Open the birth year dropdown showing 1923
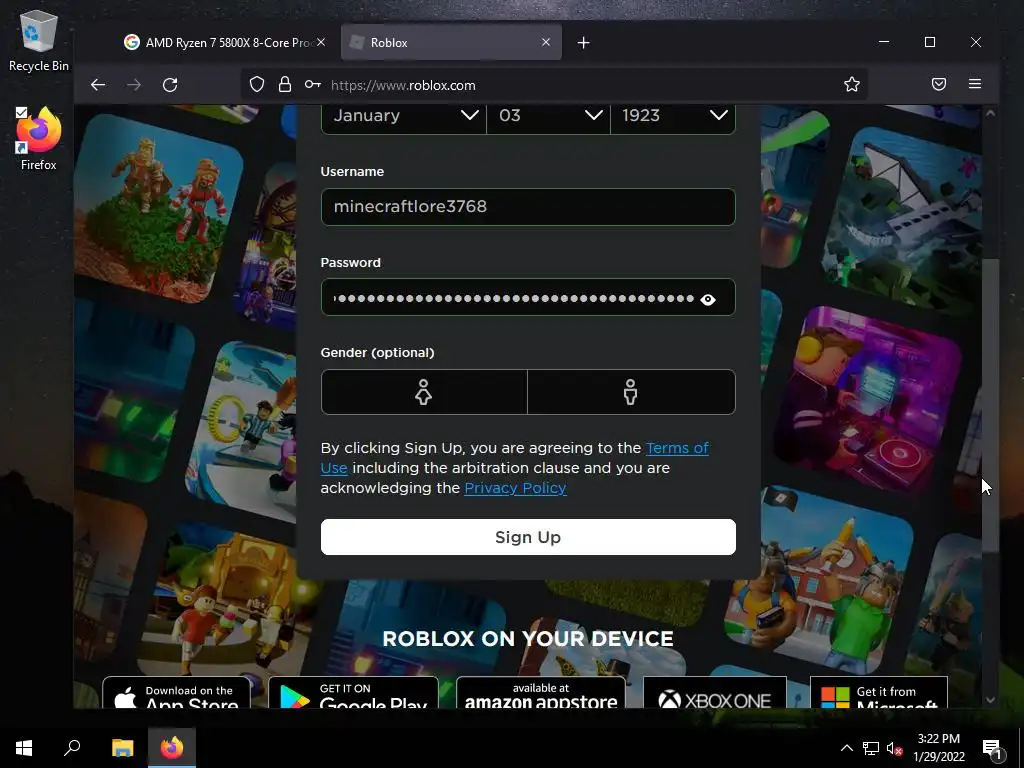 tap(673, 117)
